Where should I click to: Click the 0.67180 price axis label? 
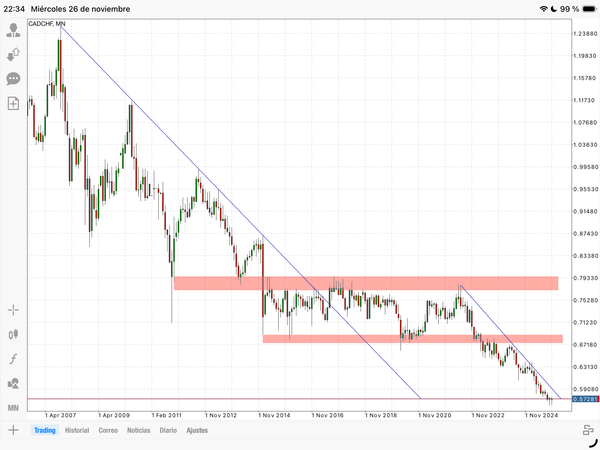585,344
